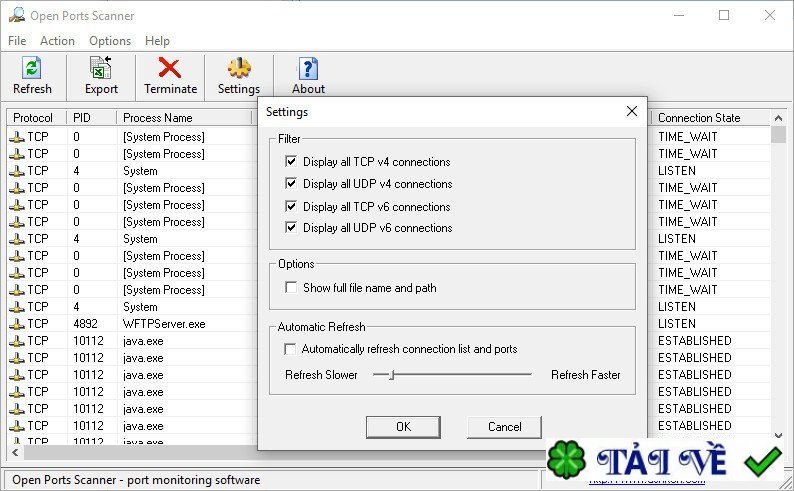Image resolution: width=794 pixels, height=491 pixels.
Task: Click the red Terminate toolbar icon
Action: [170, 68]
